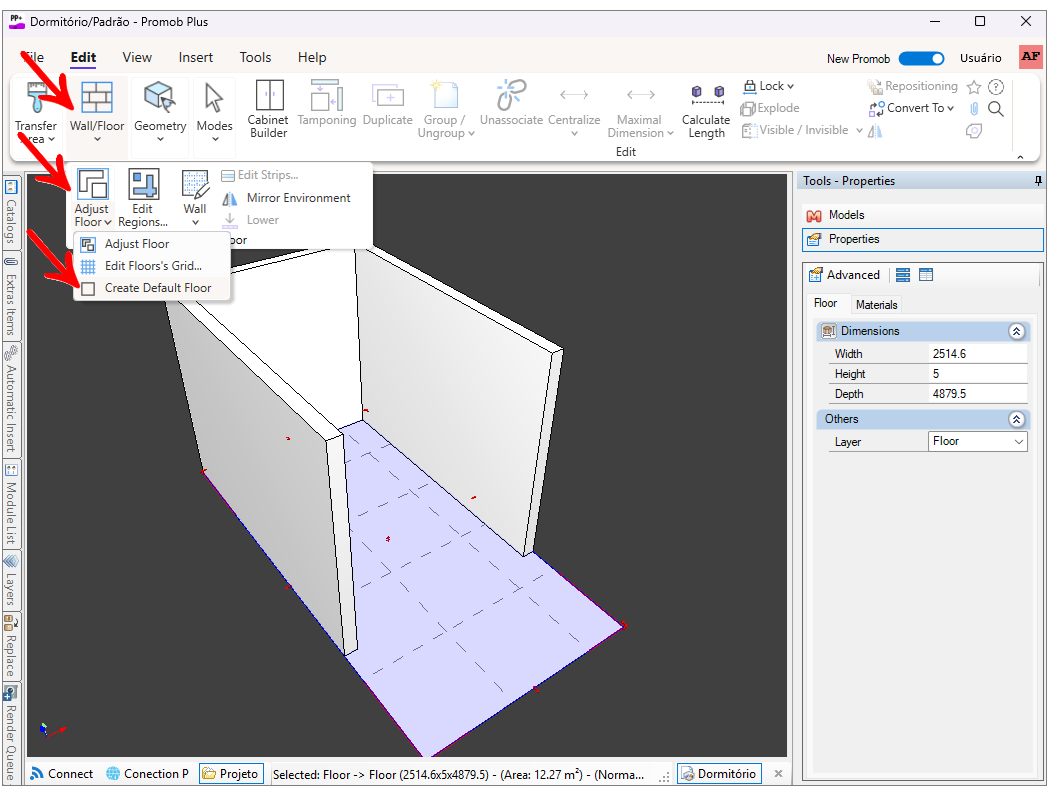The image size is (1050, 795).
Task: Click the Projeto button
Action: 231,774
